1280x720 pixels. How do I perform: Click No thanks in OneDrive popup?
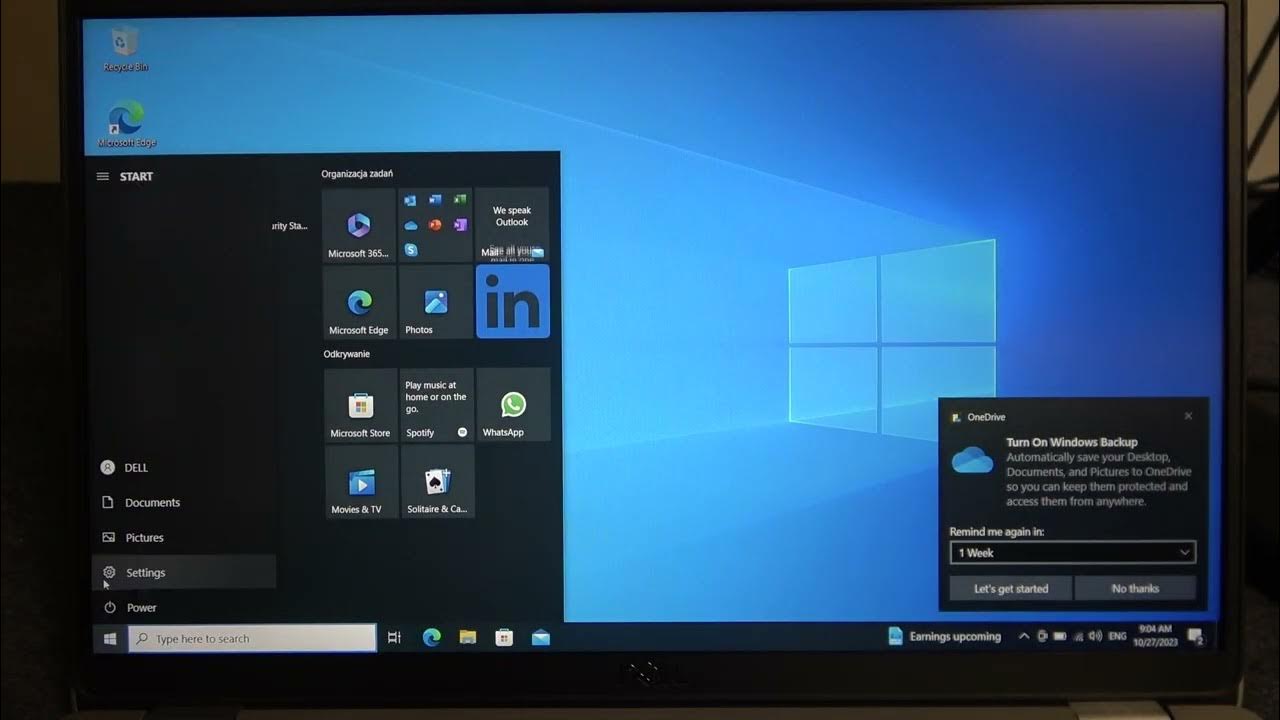pos(1135,588)
